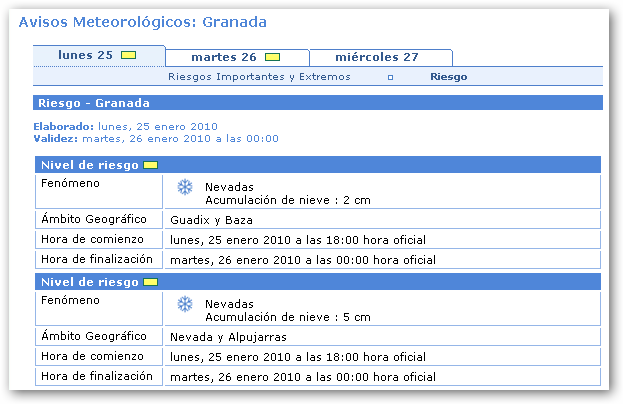Open the martes 26 tab
This screenshot has width=623, height=404.
[x=224, y=57]
